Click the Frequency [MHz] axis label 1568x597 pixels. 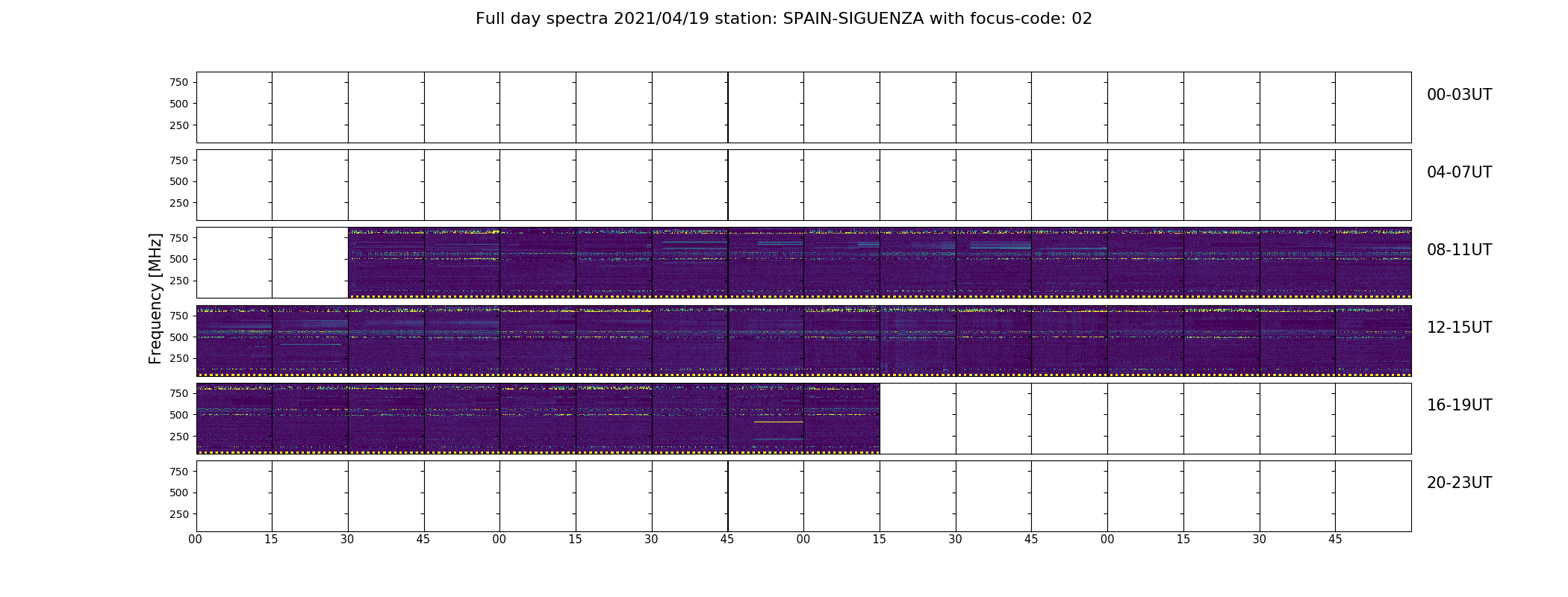click(x=155, y=298)
